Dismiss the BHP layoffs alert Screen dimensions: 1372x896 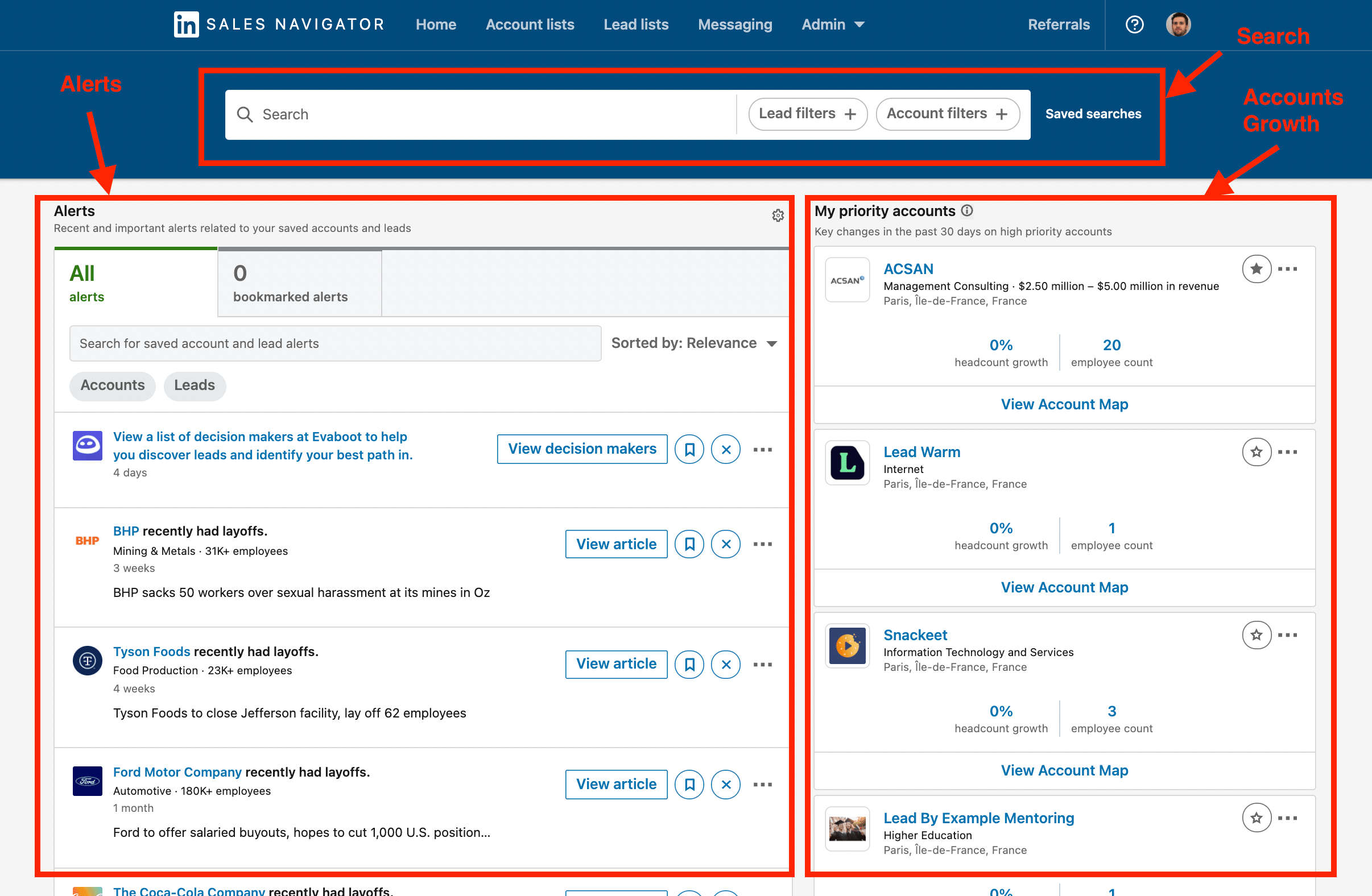point(726,544)
